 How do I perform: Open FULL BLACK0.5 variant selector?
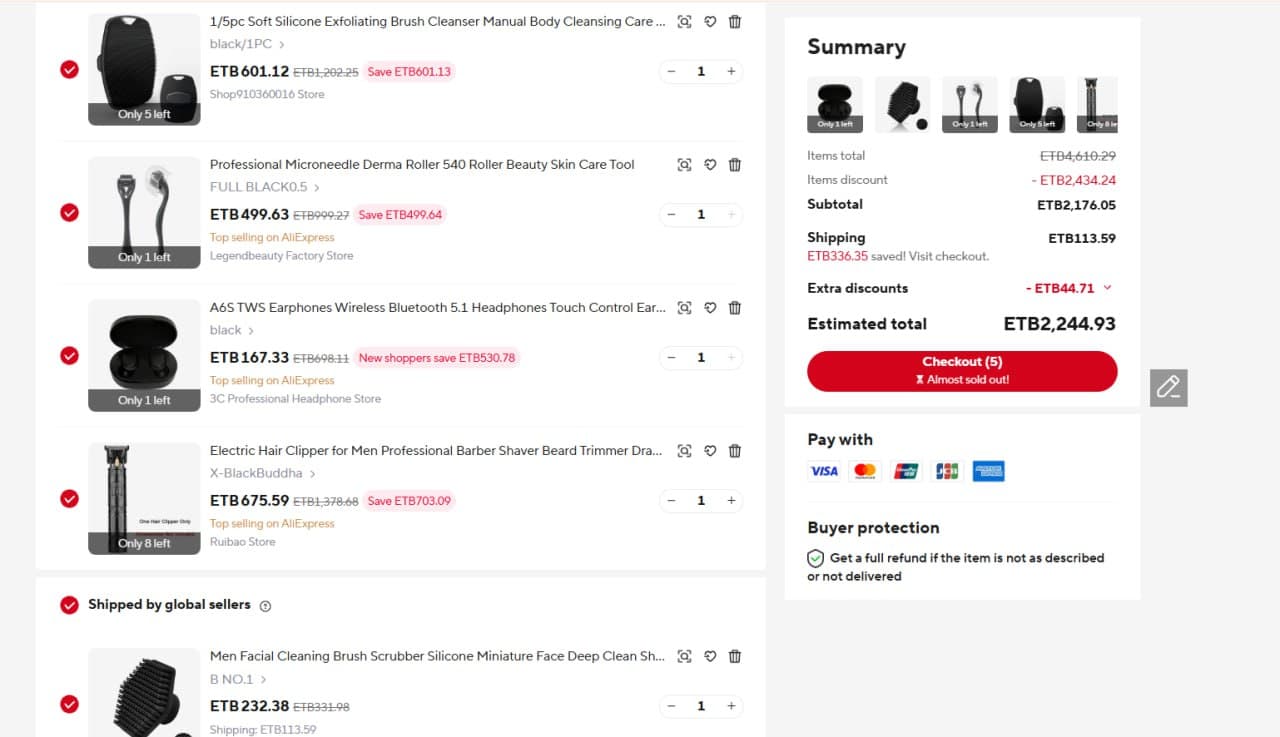tap(265, 187)
